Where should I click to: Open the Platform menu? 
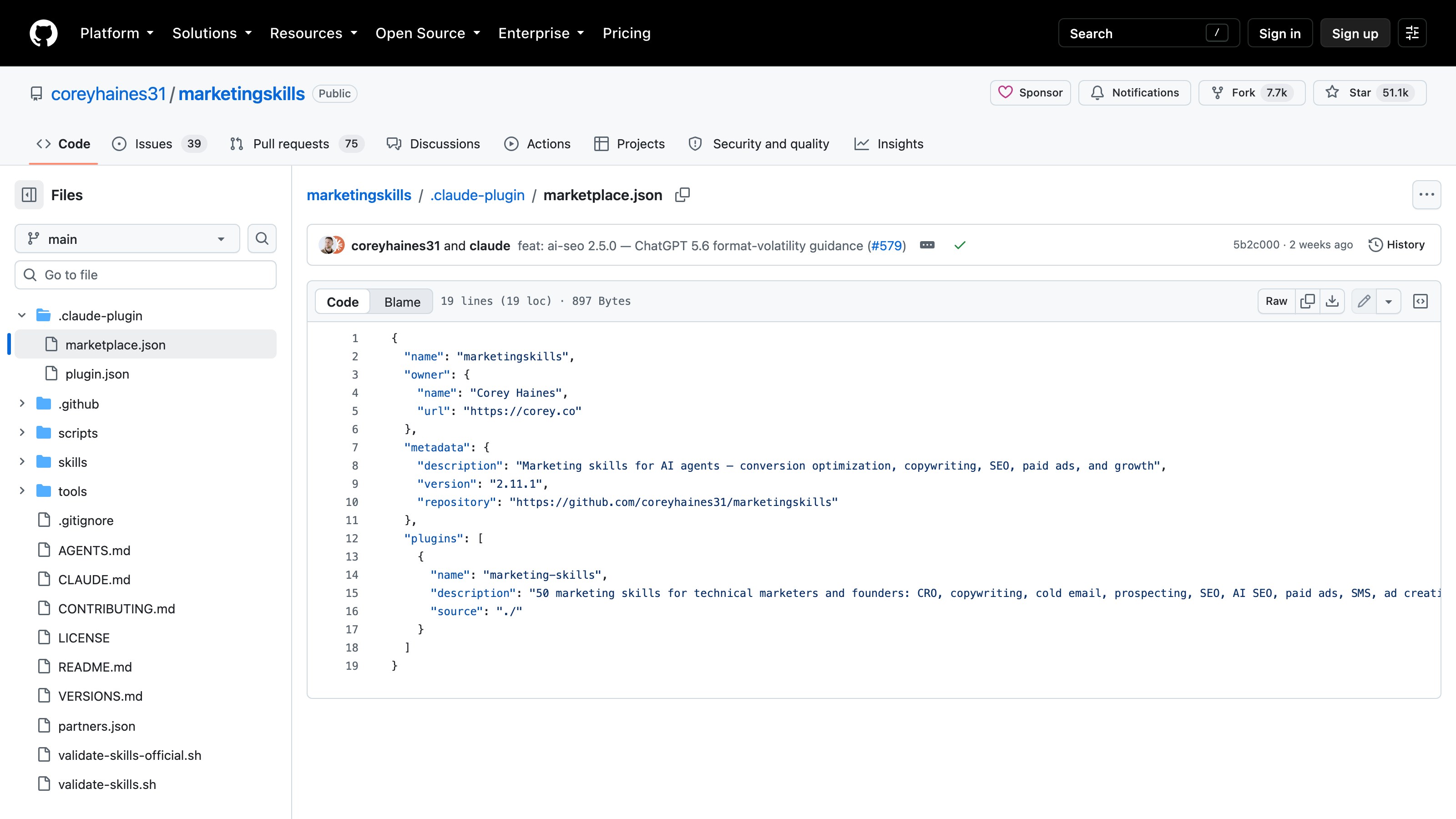(117, 33)
